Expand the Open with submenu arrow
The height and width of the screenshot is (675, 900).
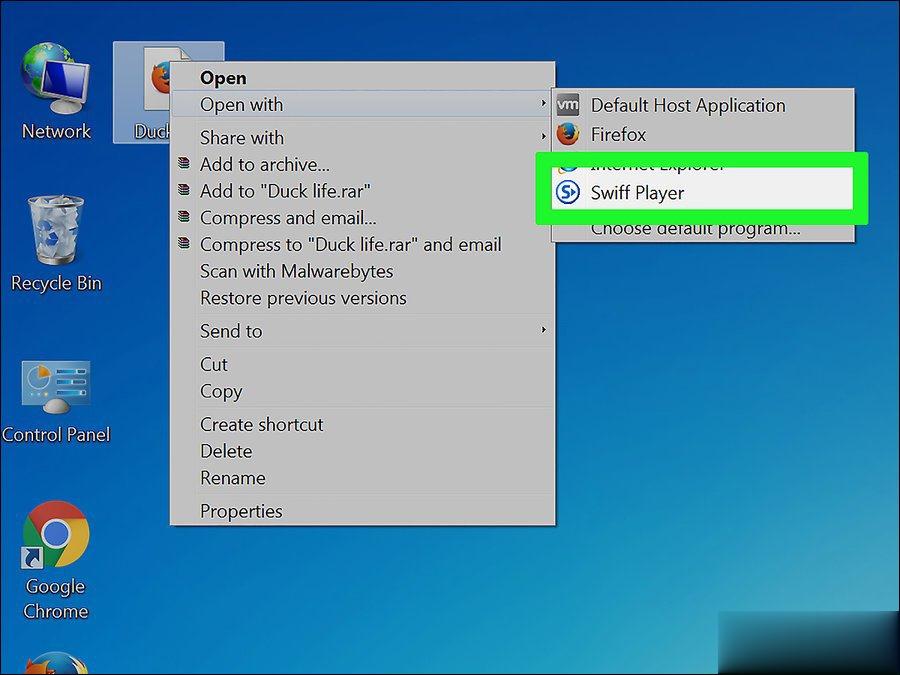tap(543, 103)
